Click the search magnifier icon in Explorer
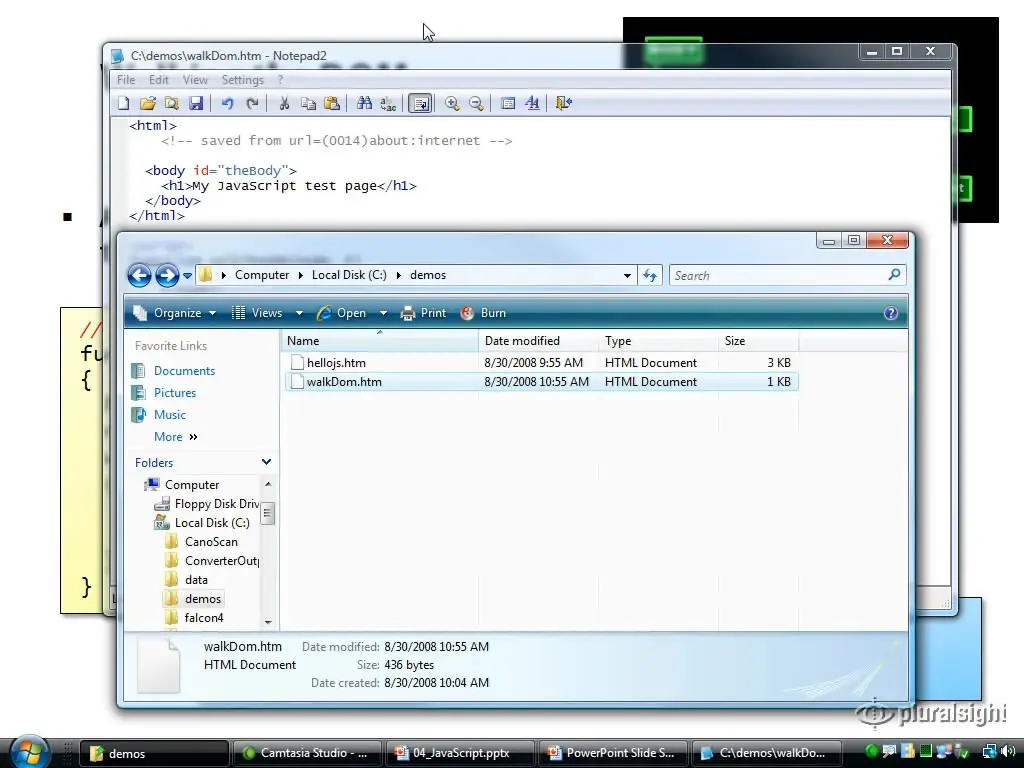This screenshot has height=768, width=1024. (x=895, y=275)
